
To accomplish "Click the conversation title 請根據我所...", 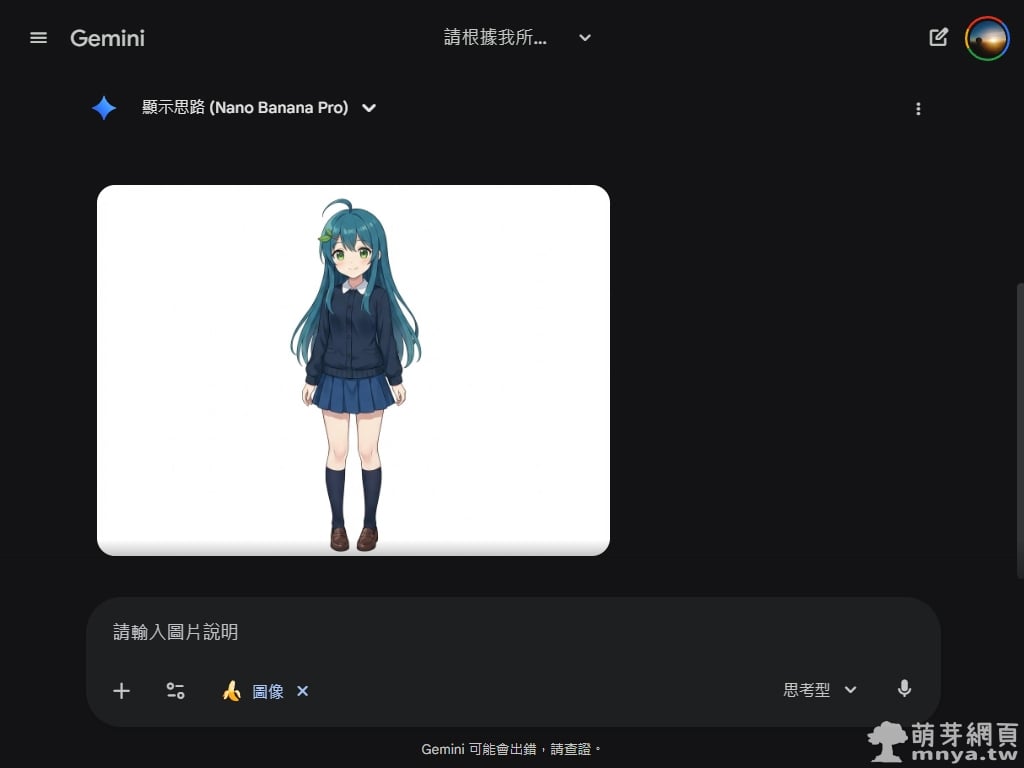I will (x=496, y=38).
